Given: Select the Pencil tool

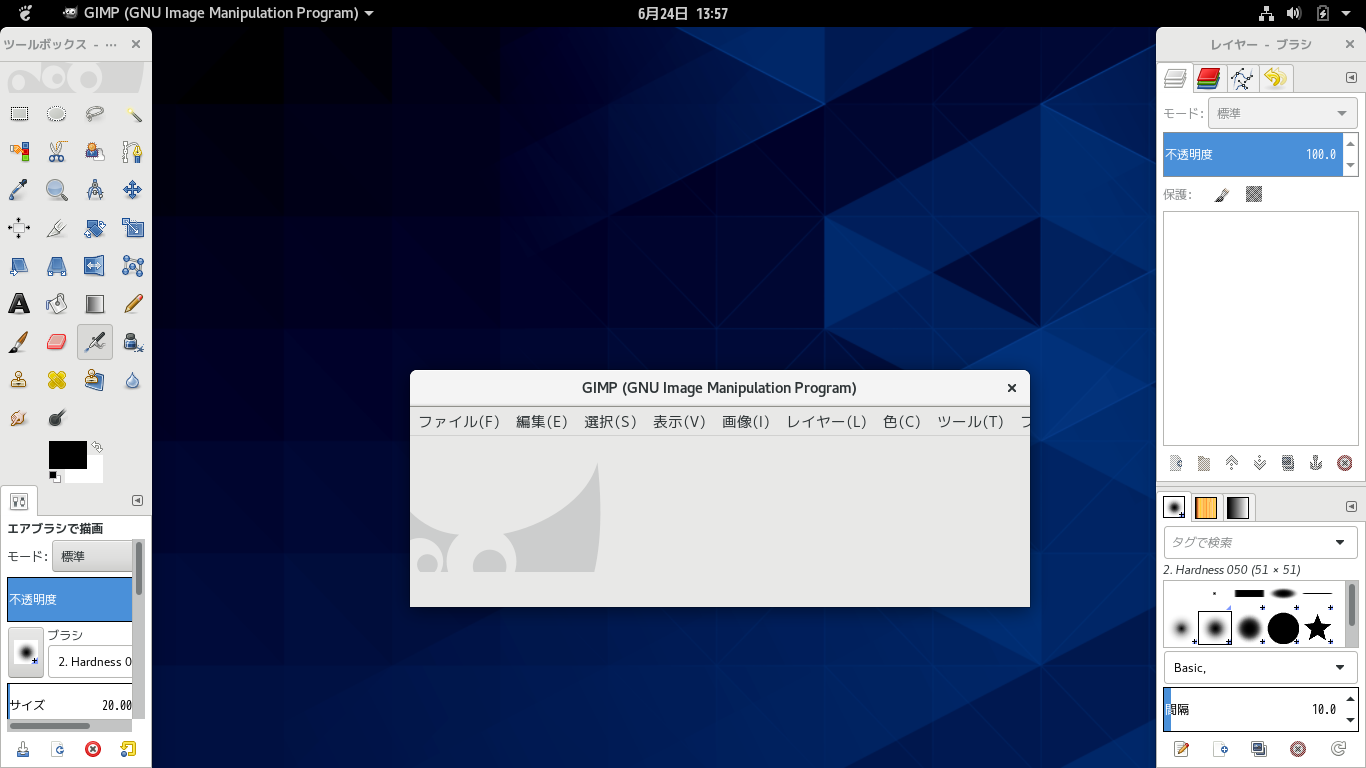Looking at the screenshot, I should pos(133,304).
